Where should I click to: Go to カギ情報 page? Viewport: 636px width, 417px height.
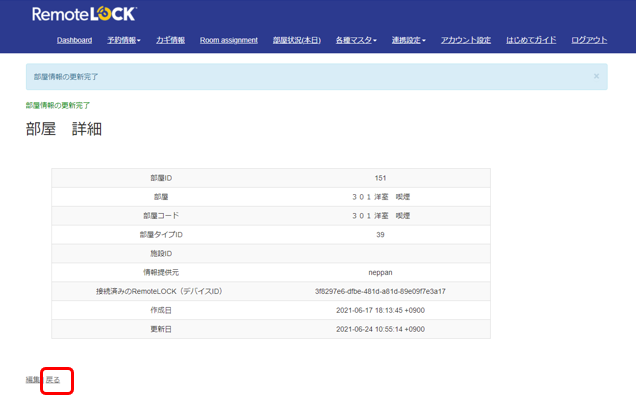(x=170, y=40)
